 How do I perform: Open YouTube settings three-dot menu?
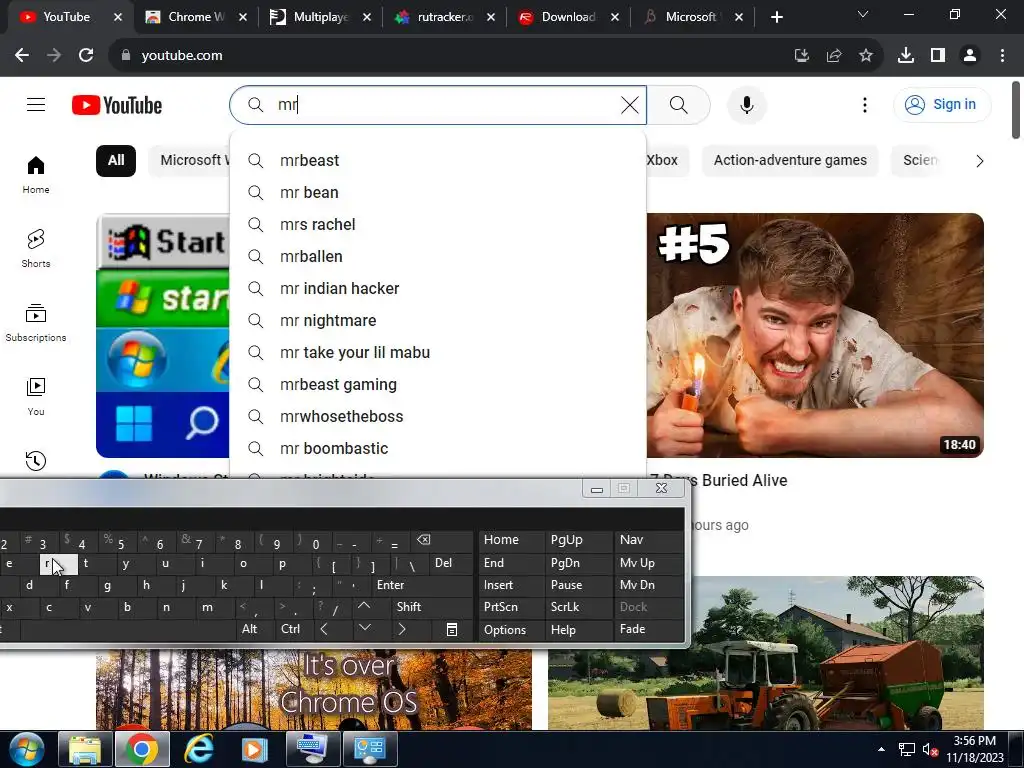[x=865, y=104]
